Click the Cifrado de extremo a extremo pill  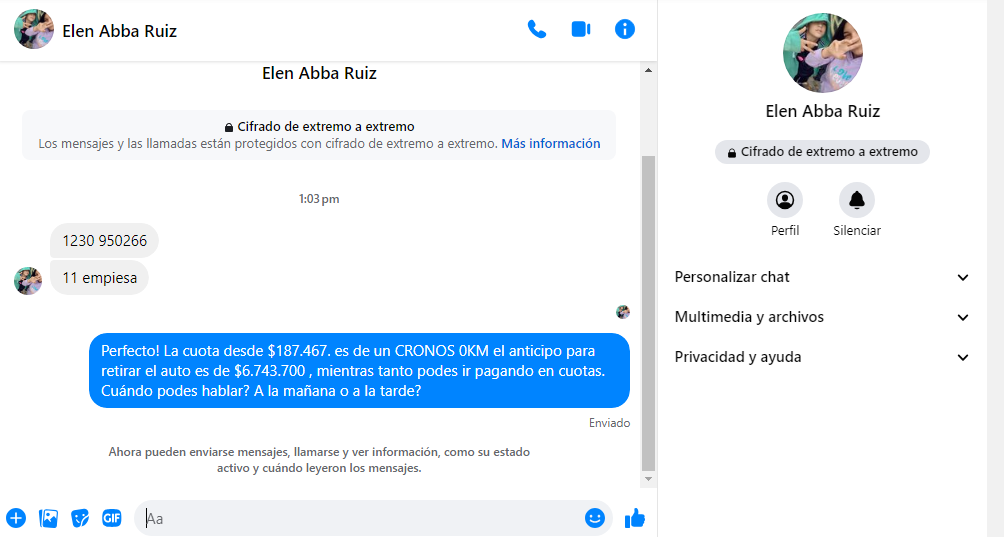coord(822,152)
